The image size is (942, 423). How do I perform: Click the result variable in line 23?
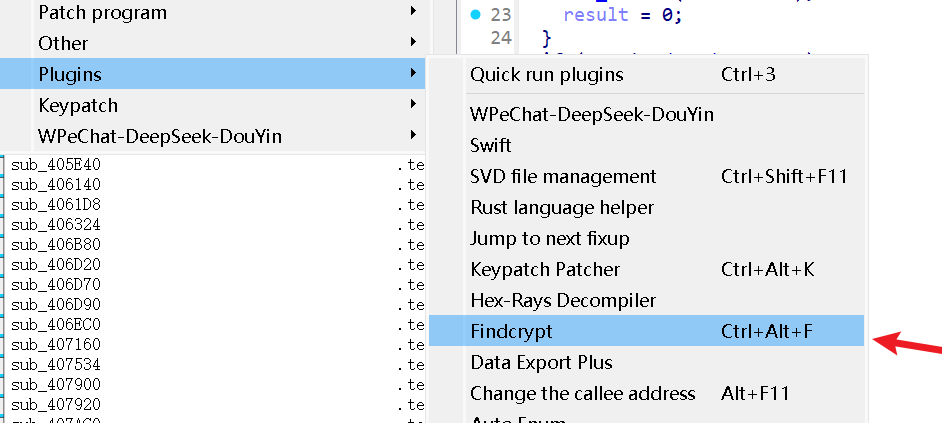[x=595, y=14]
